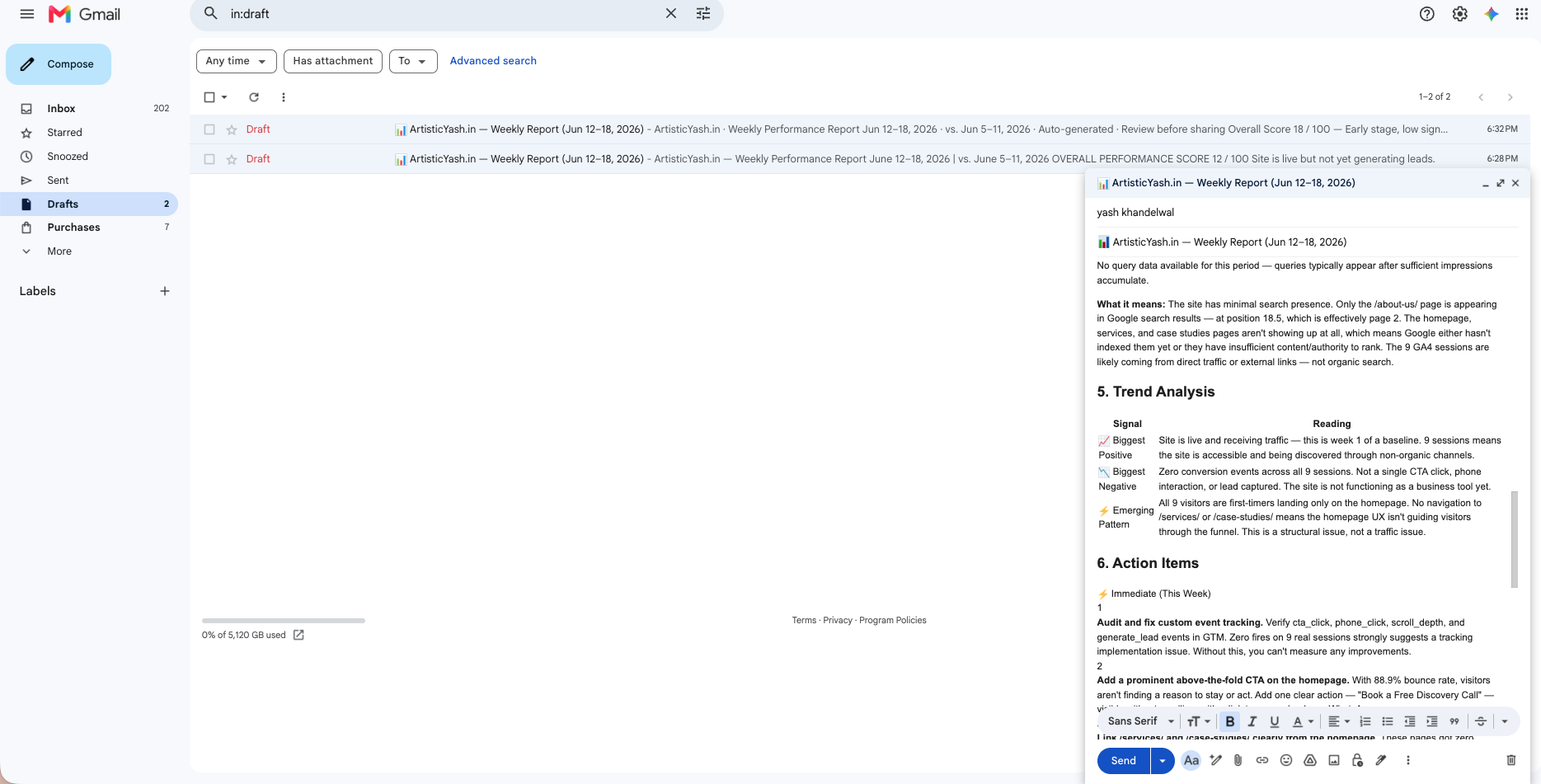Open Snoozed folder
The image size is (1541, 784).
pos(89,157)
